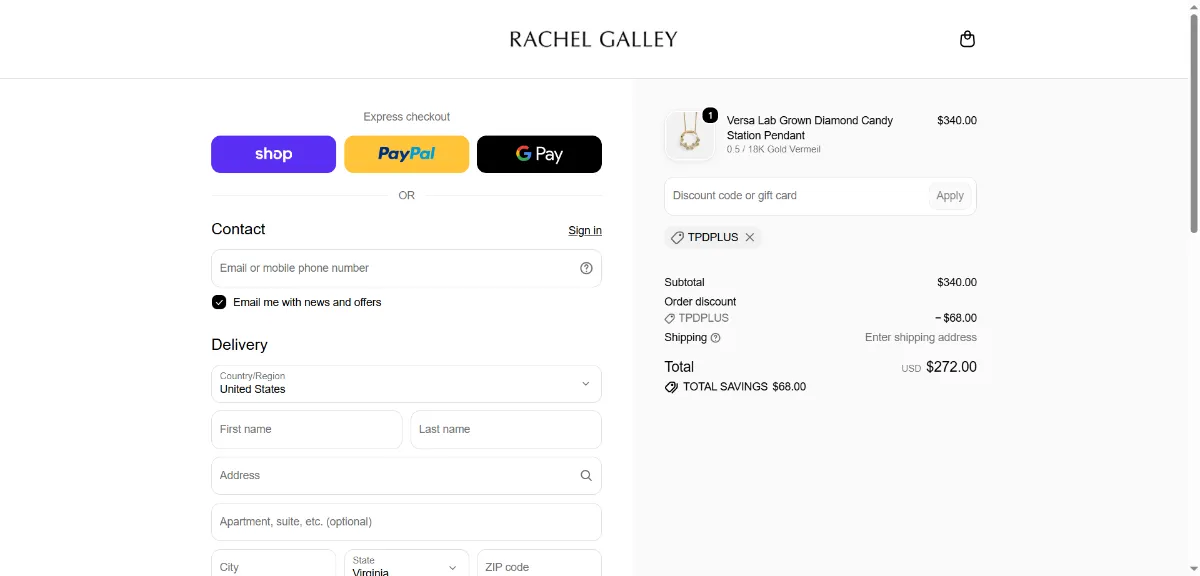Click the Last name field

click(x=506, y=430)
